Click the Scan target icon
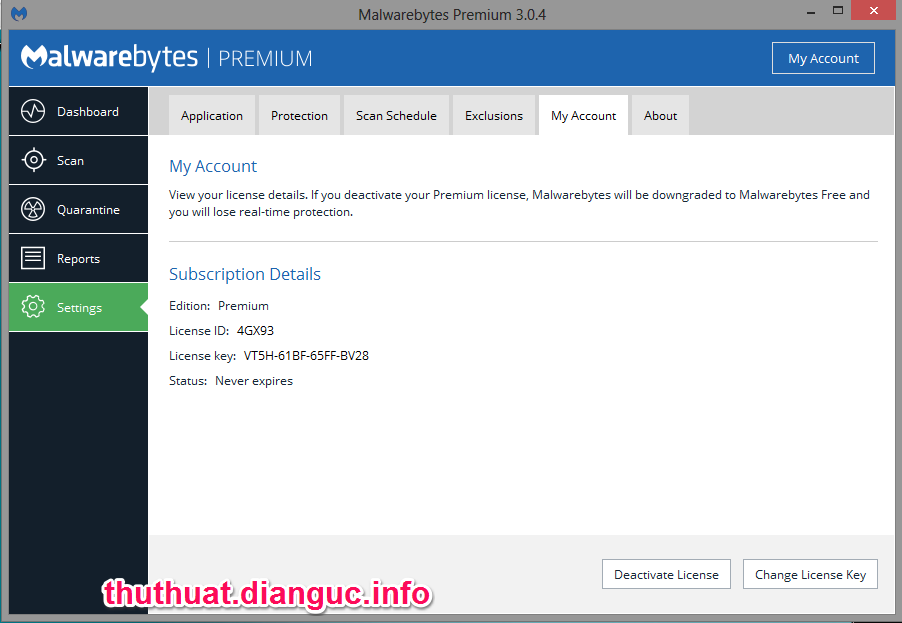 click(33, 160)
